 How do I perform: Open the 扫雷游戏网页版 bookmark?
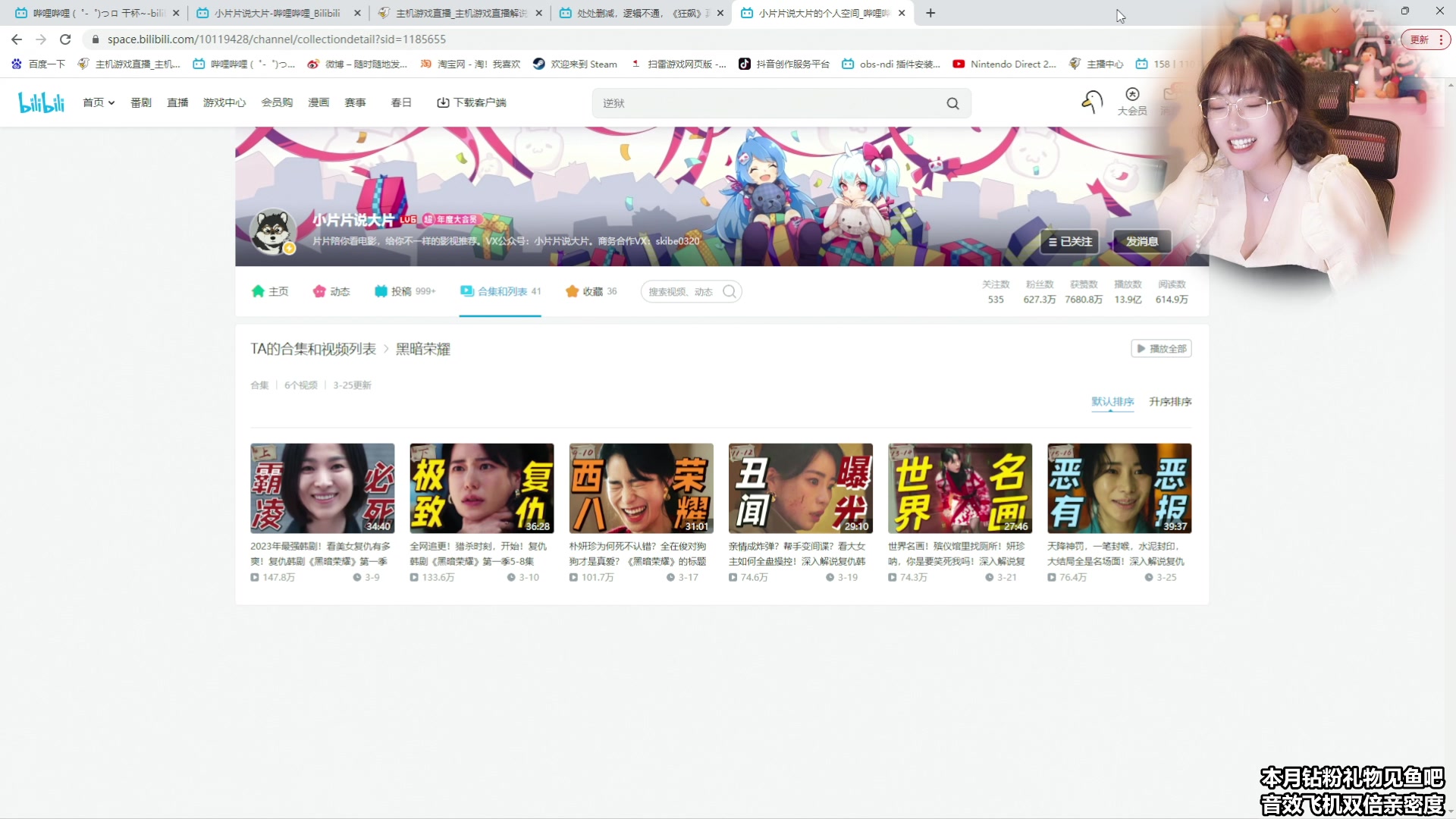tap(679, 64)
